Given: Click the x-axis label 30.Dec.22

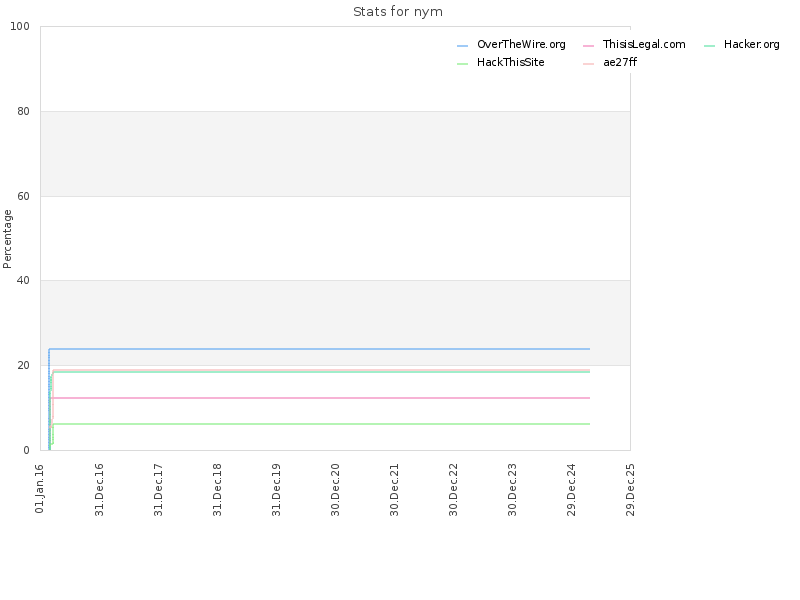Looking at the screenshot, I should pos(453,490).
